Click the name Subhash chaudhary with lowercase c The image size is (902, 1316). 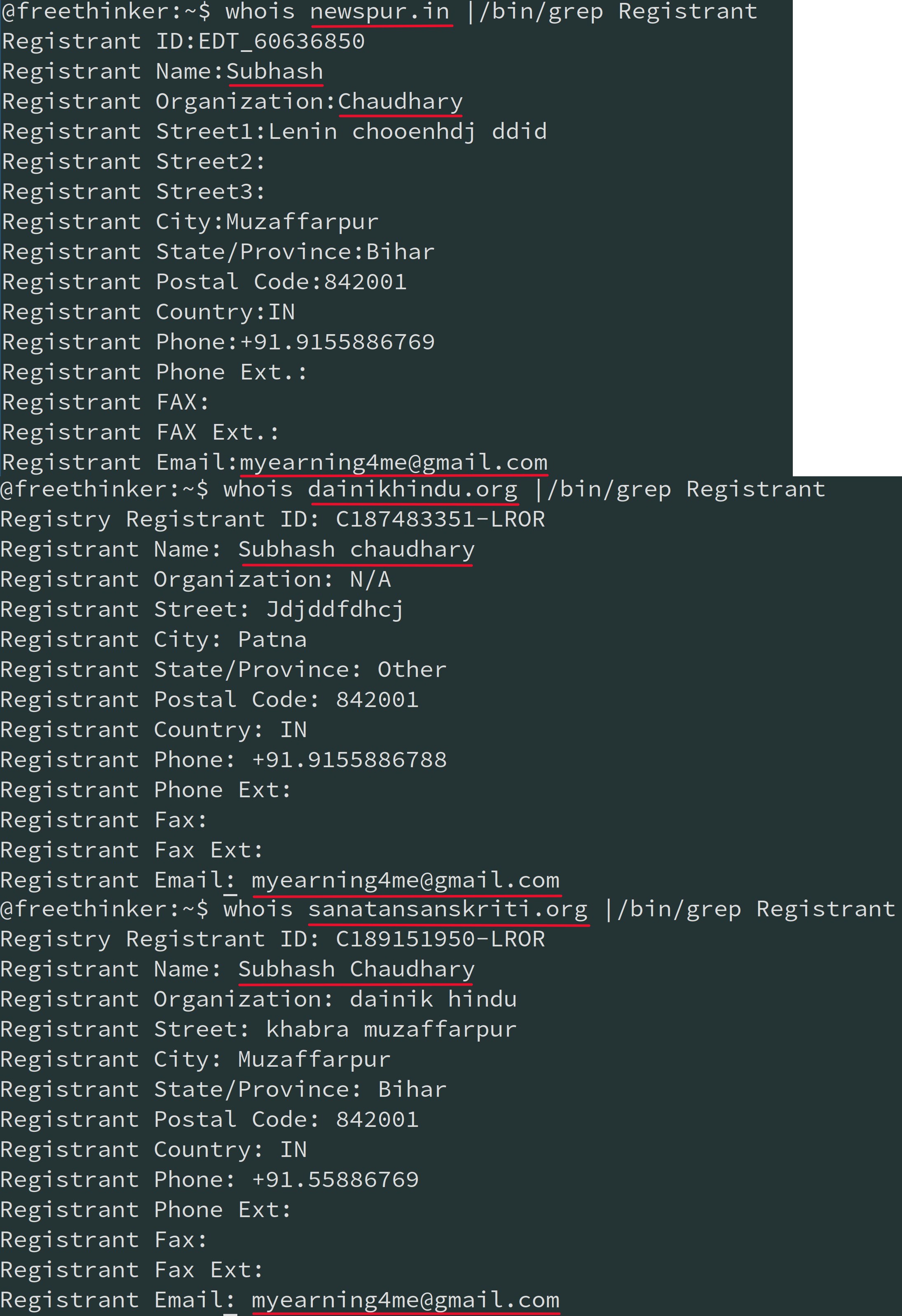coord(356,550)
